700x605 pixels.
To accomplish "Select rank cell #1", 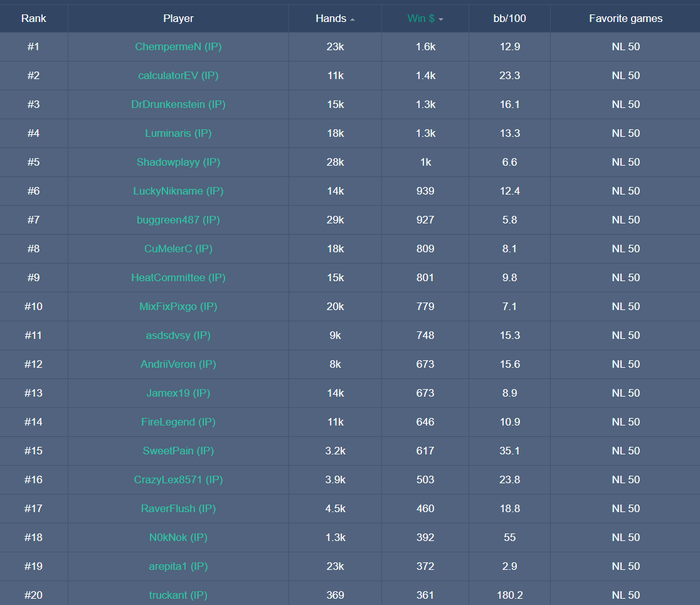I will pyautogui.click(x=33, y=47).
